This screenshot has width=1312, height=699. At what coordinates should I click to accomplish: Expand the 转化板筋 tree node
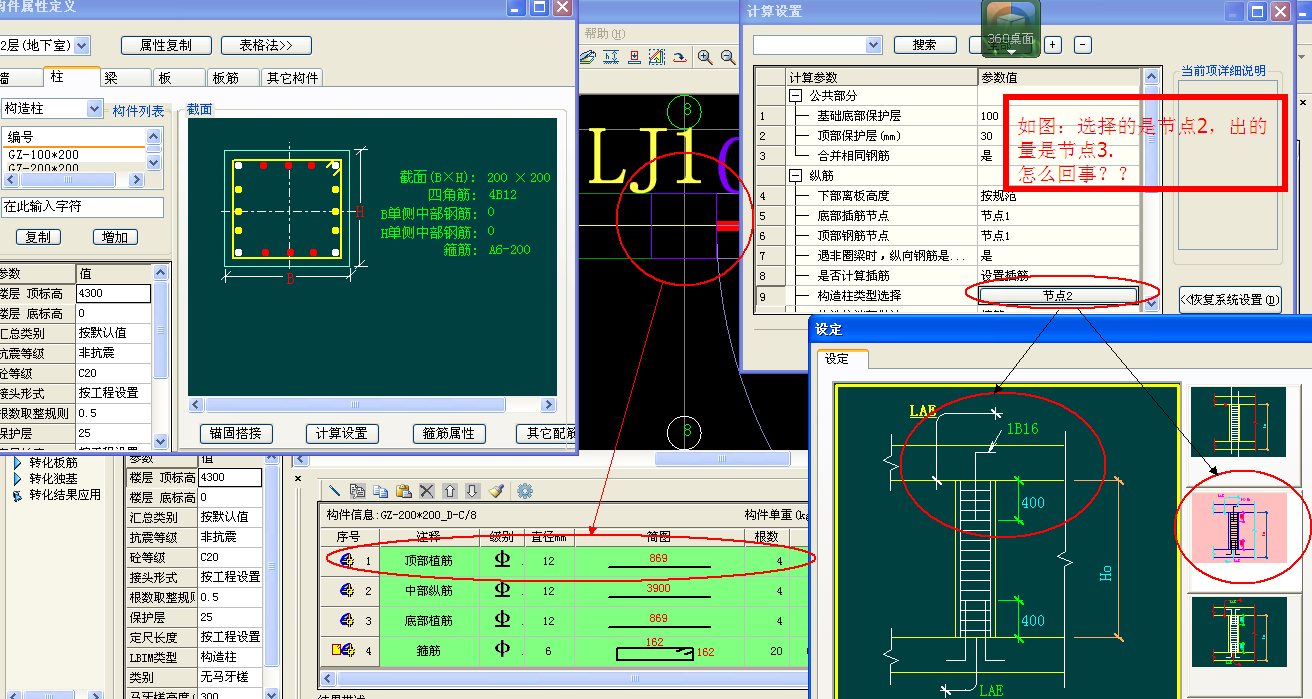tap(18, 462)
